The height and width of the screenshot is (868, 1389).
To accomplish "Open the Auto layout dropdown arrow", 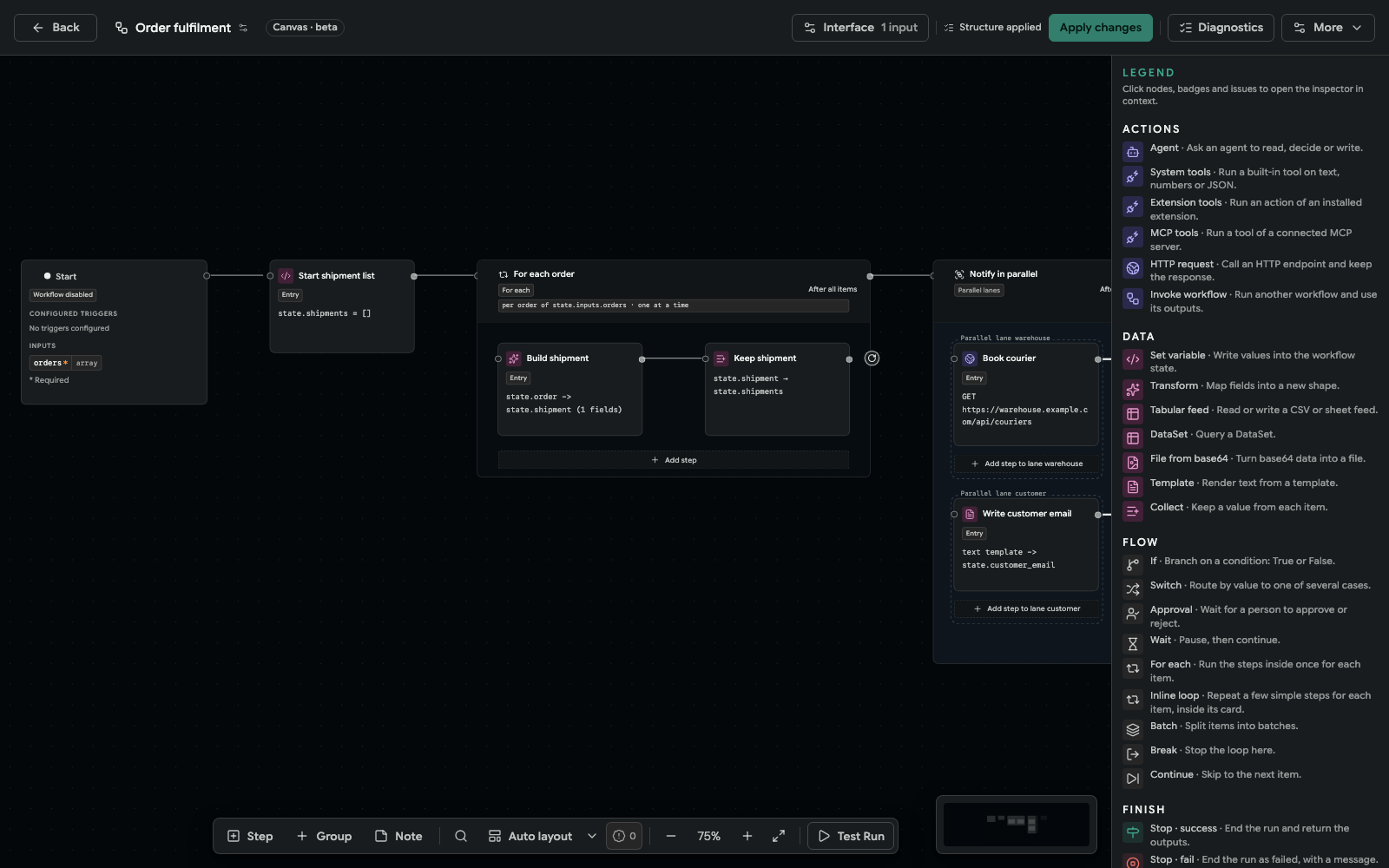I will pos(592,836).
